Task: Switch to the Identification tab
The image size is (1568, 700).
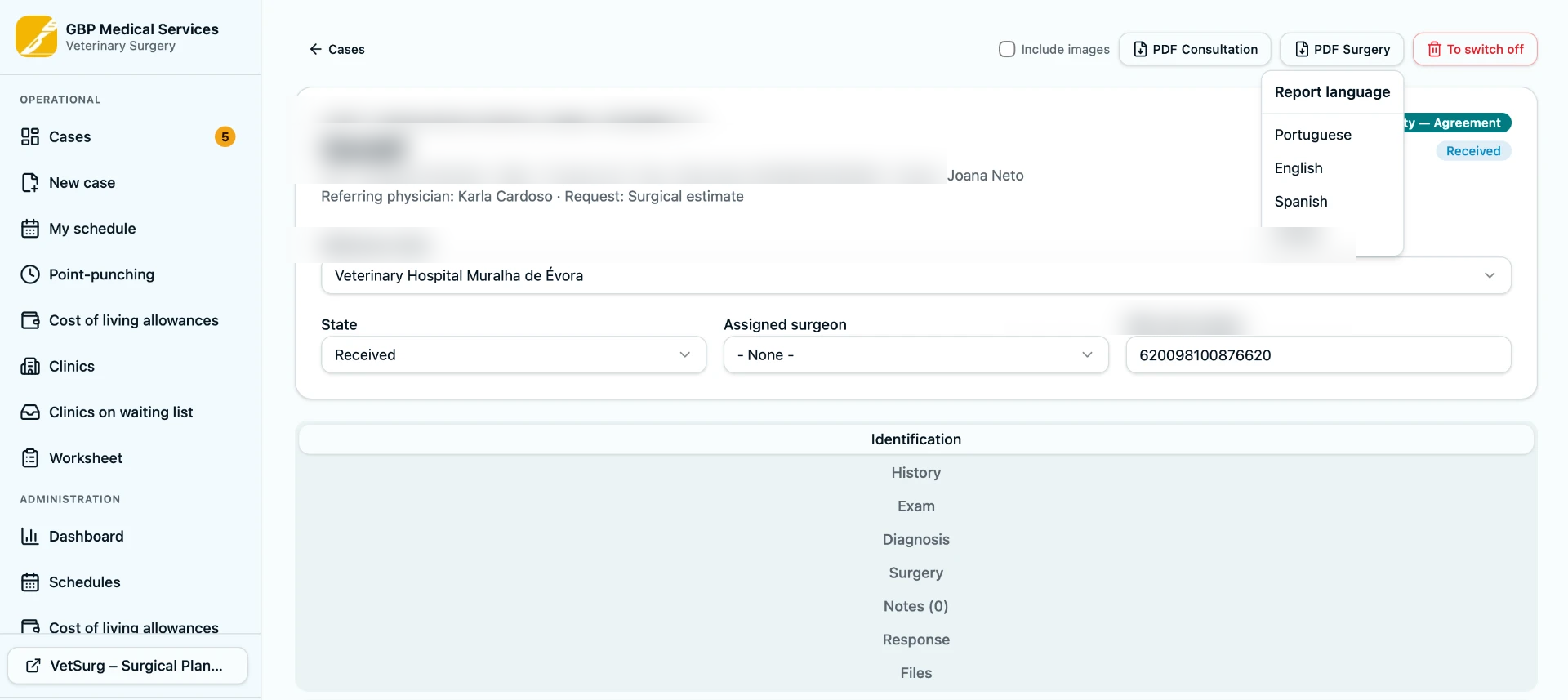Action: 915,439
